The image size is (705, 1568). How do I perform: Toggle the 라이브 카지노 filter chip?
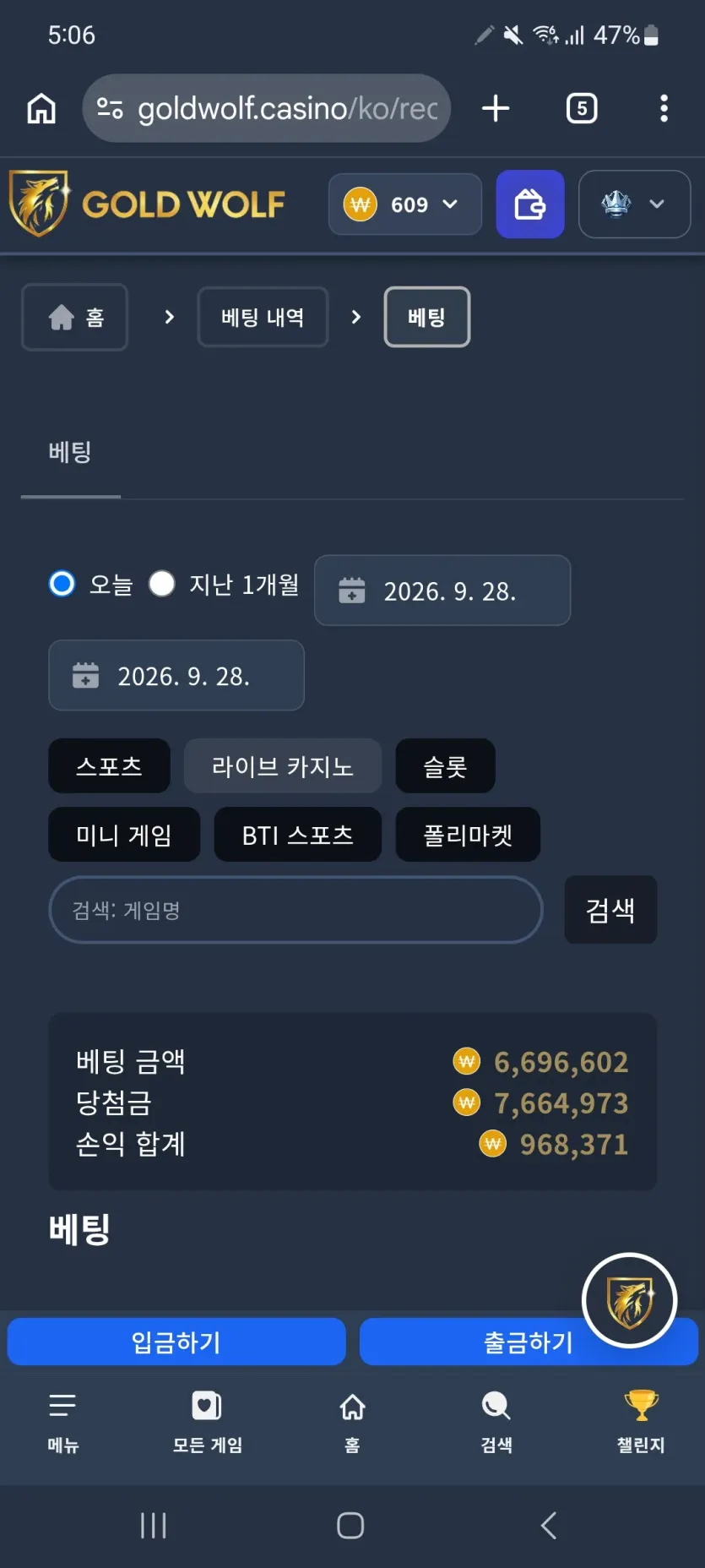[283, 766]
